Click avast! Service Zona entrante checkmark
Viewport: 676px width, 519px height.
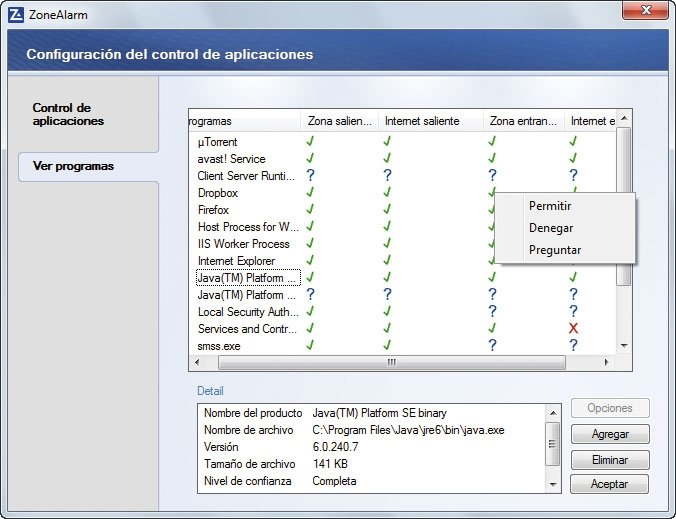(x=492, y=158)
